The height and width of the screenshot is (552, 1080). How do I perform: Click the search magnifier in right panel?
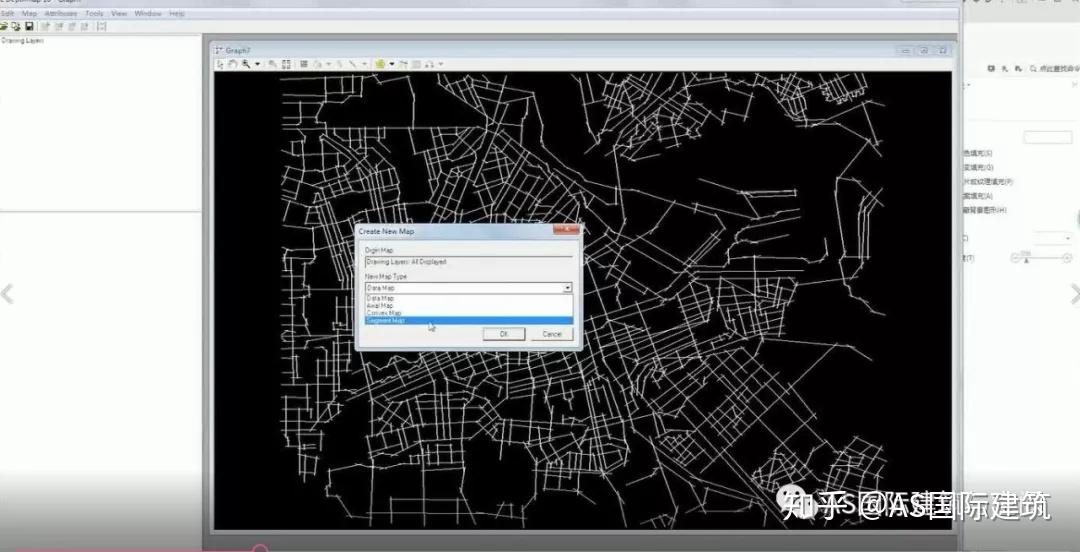click(1033, 68)
